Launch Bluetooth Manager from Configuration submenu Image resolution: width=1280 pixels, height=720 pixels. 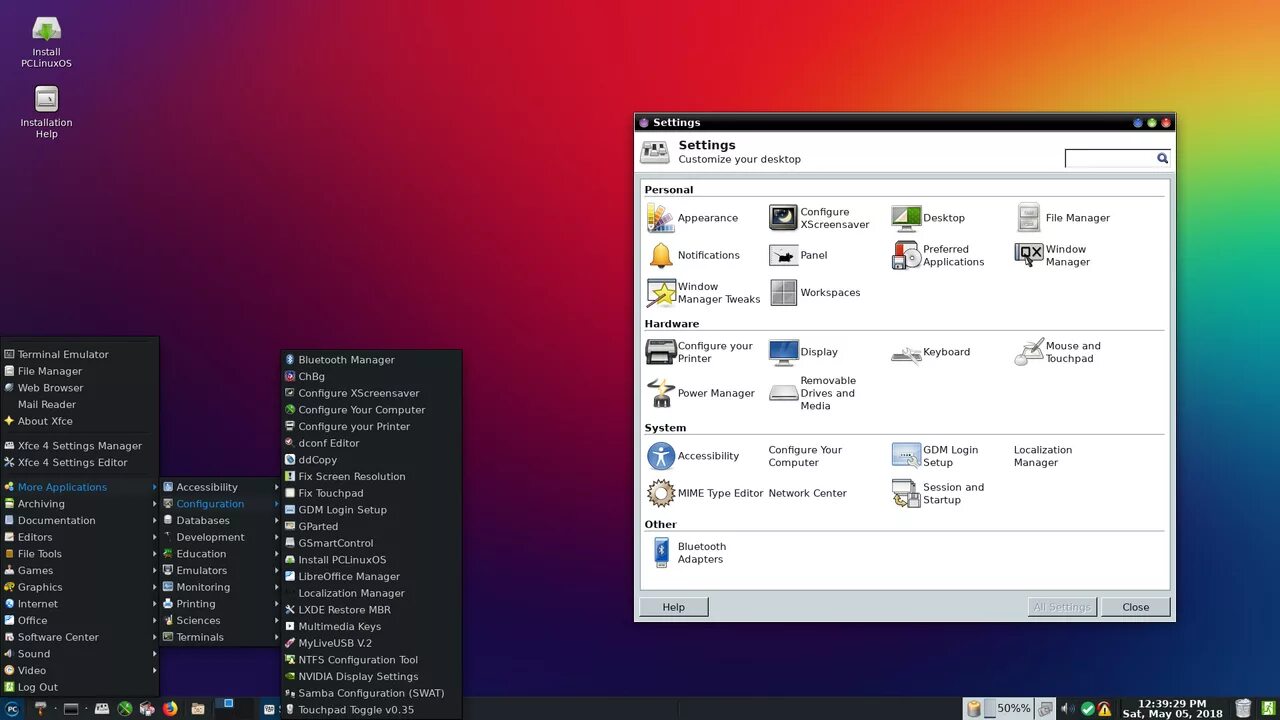pos(372,360)
